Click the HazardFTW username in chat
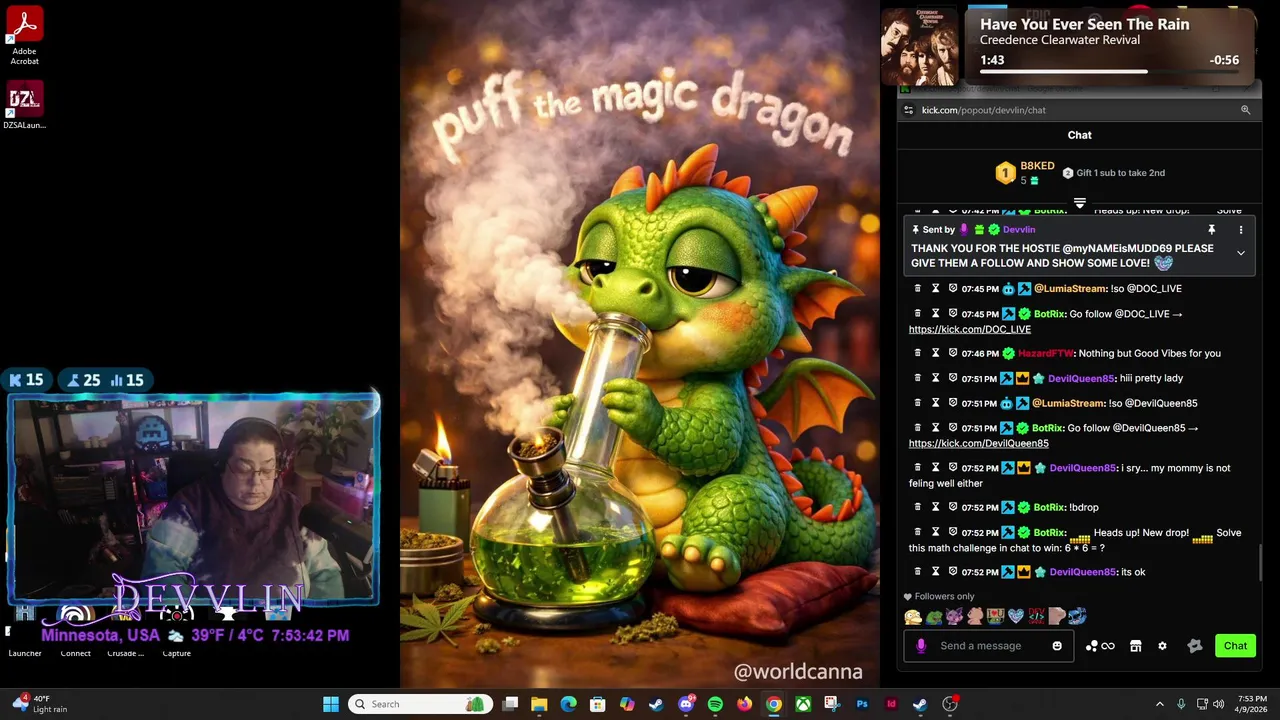Image resolution: width=1280 pixels, height=720 pixels. pos(1045,353)
